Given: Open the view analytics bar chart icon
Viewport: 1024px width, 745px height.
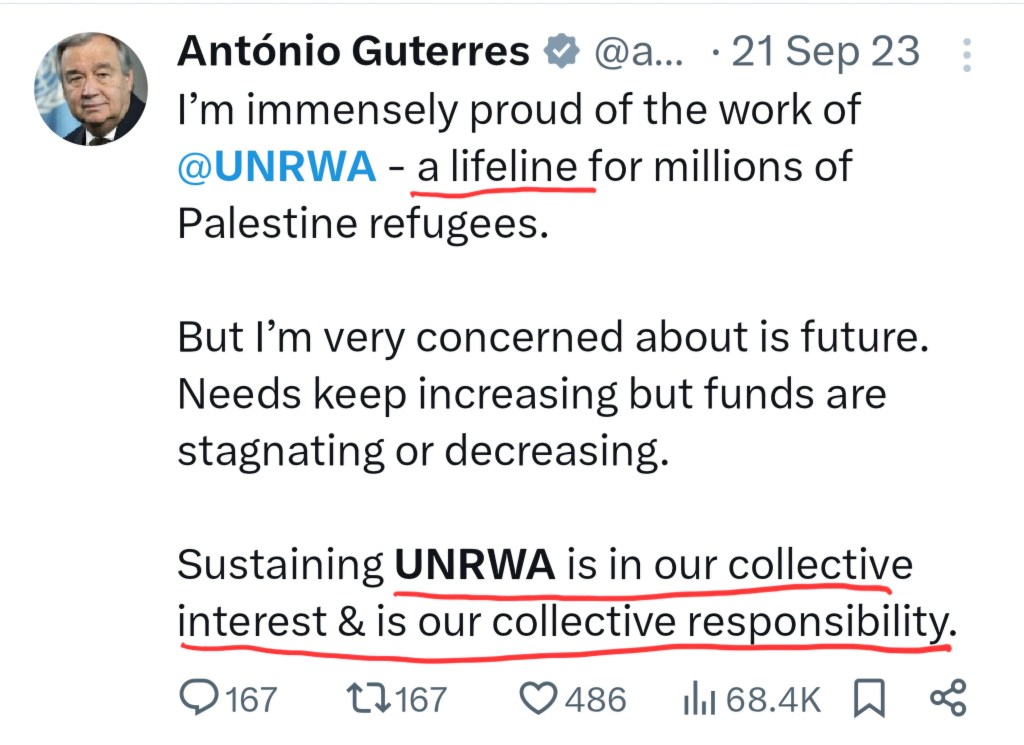Looking at the screenshot, I should pyautogui.click(x=697, y=699).
